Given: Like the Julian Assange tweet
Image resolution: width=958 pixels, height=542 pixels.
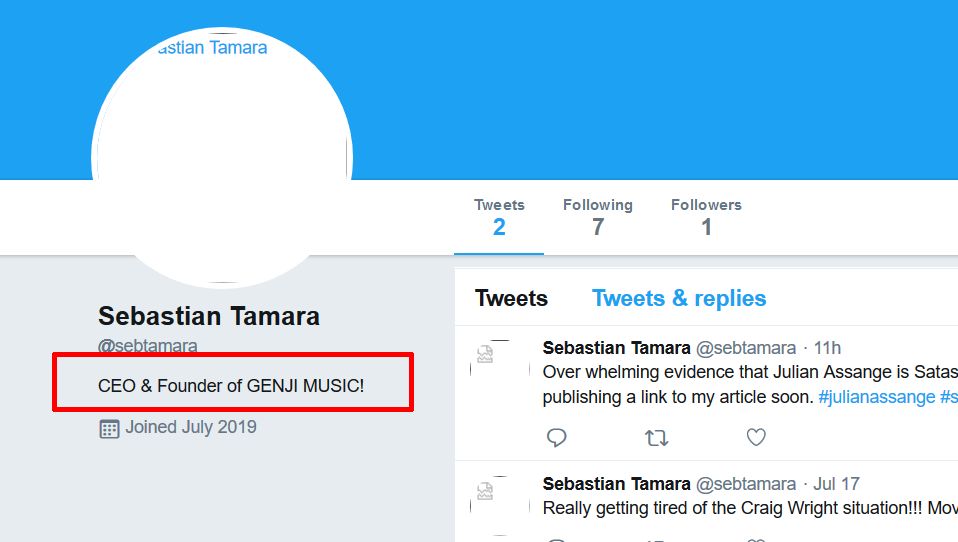Looking at the screenshot, I should [x=756, y=437].
